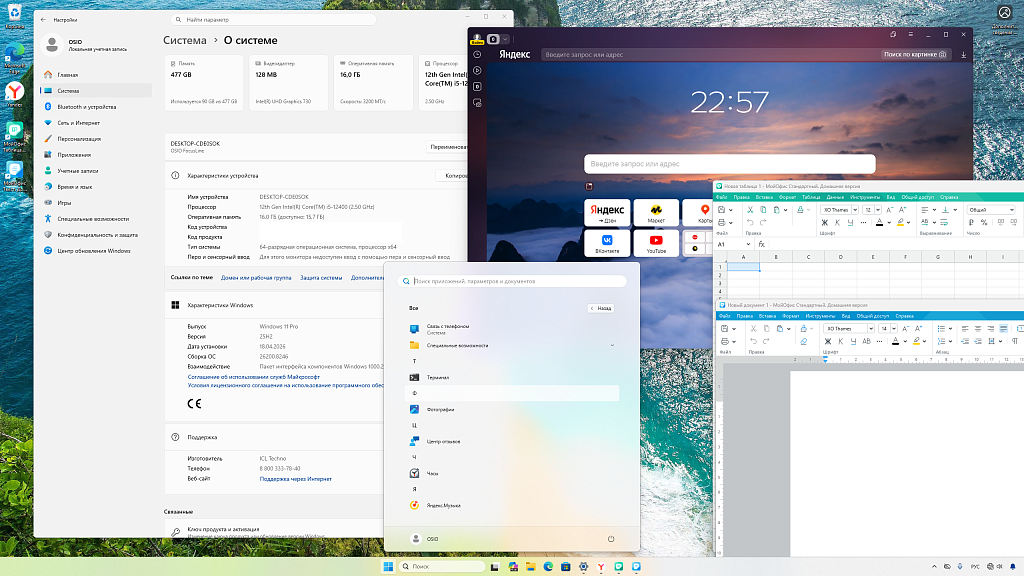The image size is (1024, 576).
Task: Open the document editor font size dropdown
Action: (894, 328)
